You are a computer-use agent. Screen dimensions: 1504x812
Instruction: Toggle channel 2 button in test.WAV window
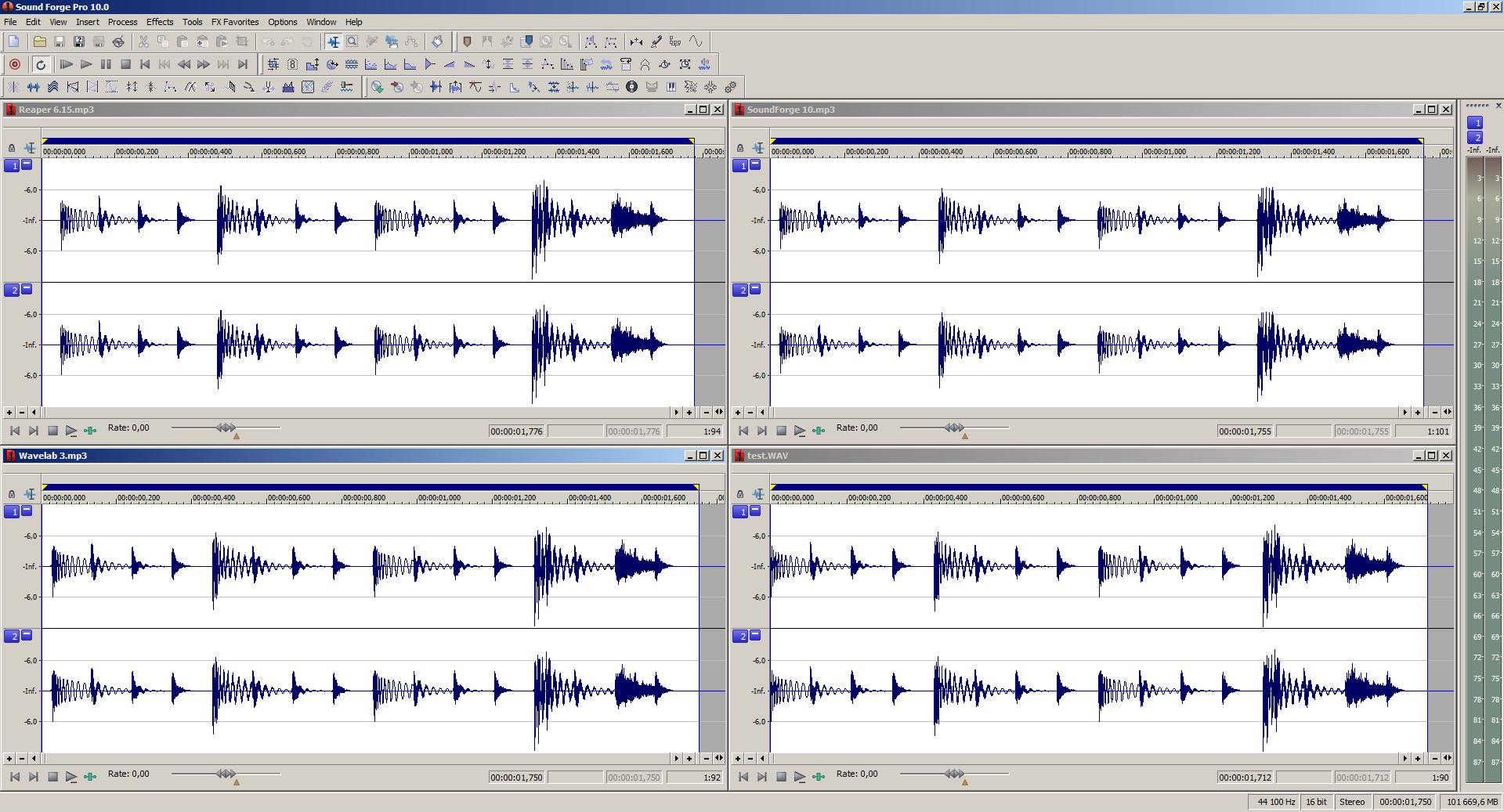[740, 637]
